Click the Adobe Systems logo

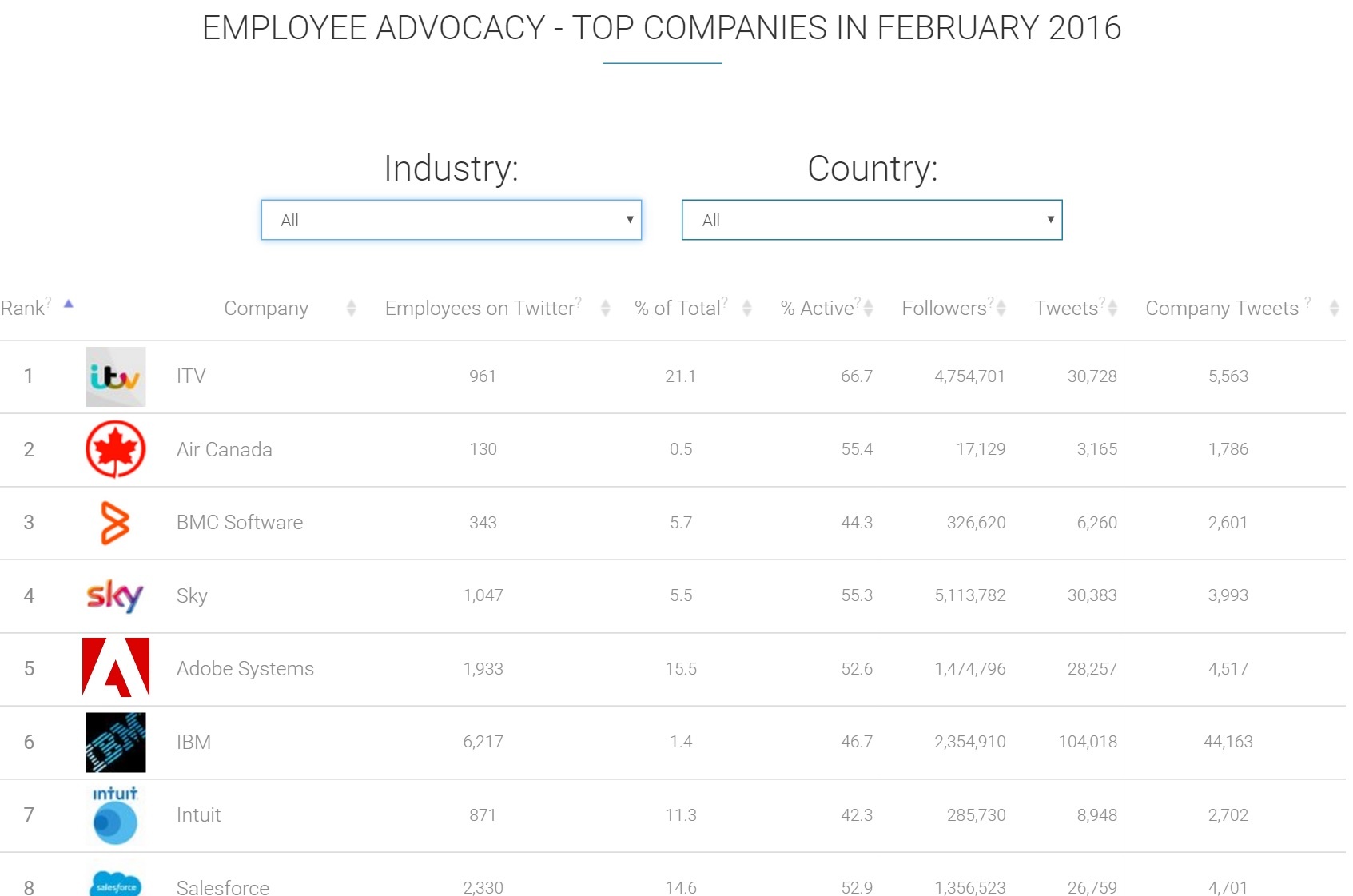pyautogui.click(x=116, y=668)
